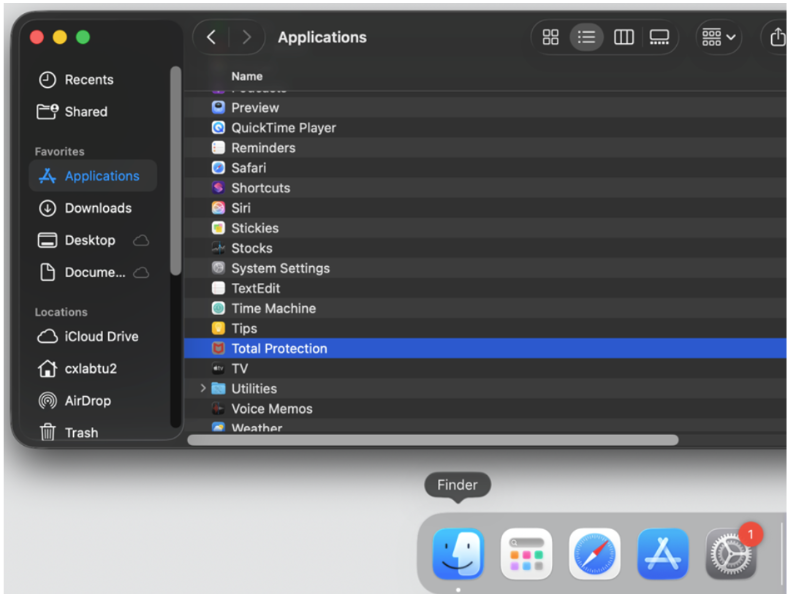
Task: Open Launchpad from the Dock
Action: (x=526, y=553)
